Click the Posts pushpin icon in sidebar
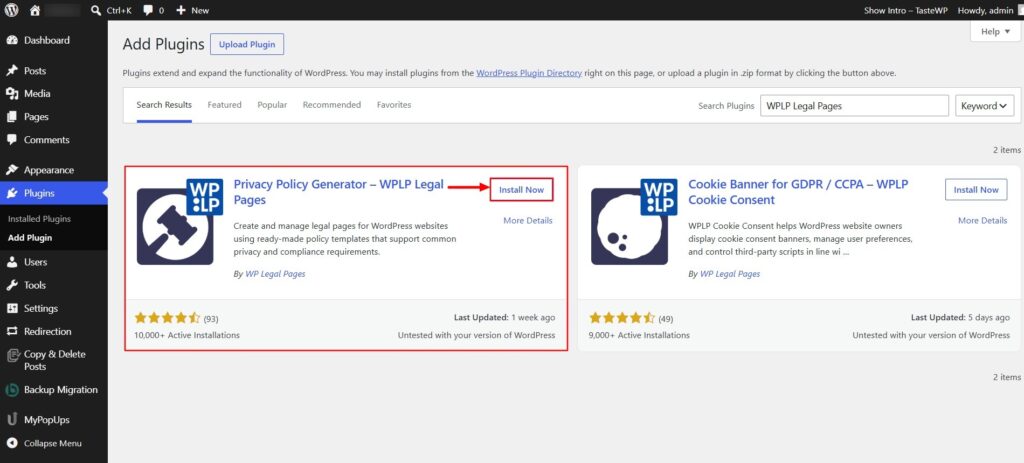 tap(12, 71)
